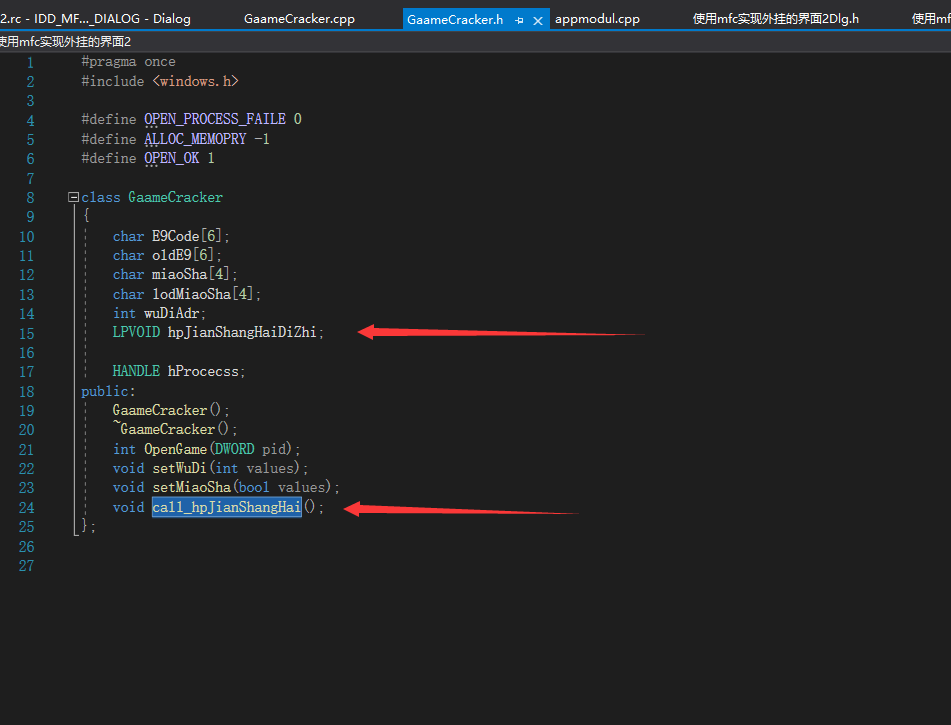Open the project scope dropdown 使用mfc实现外挂的界面2
951x725 pixels.
(66, 42)
